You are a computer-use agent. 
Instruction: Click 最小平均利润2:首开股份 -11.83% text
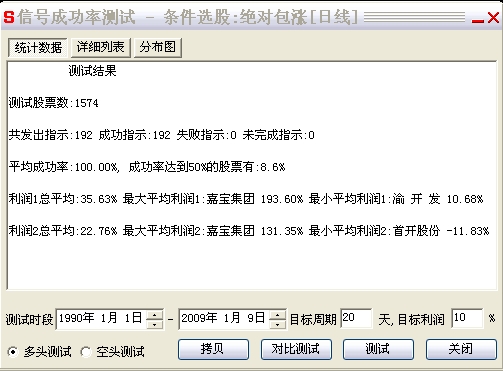point(399,231)
